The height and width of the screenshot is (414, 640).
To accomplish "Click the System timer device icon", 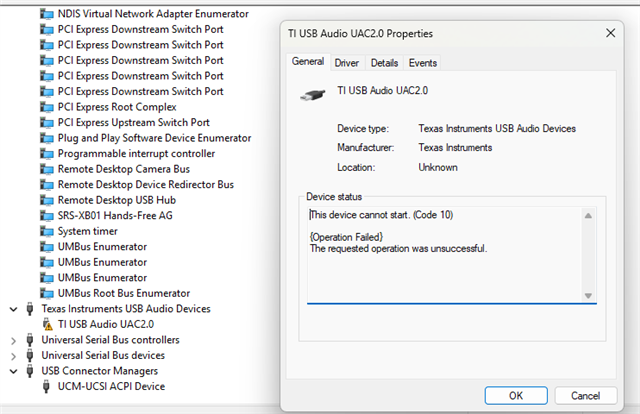I will coord(47,231).
